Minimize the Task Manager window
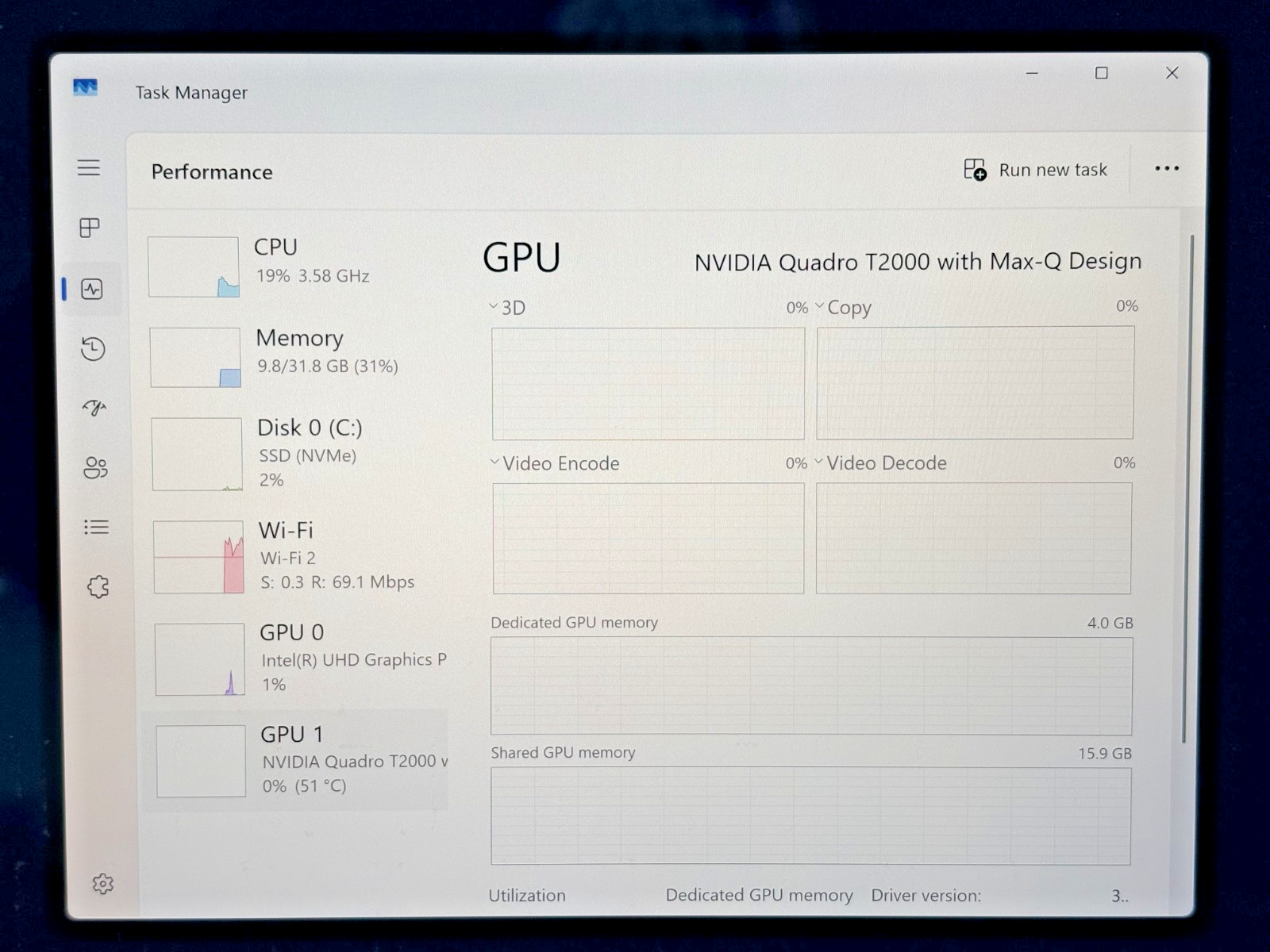Screen dimensions: 1270x952 click(x=1032, y=73)
